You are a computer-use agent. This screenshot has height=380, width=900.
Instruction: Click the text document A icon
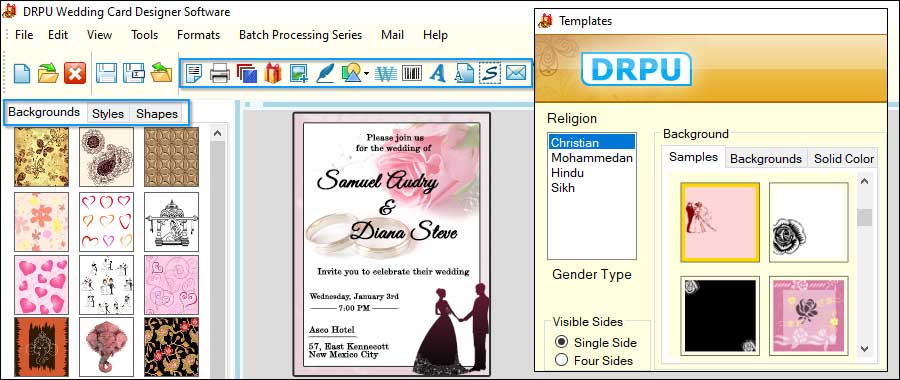(464, 73)
